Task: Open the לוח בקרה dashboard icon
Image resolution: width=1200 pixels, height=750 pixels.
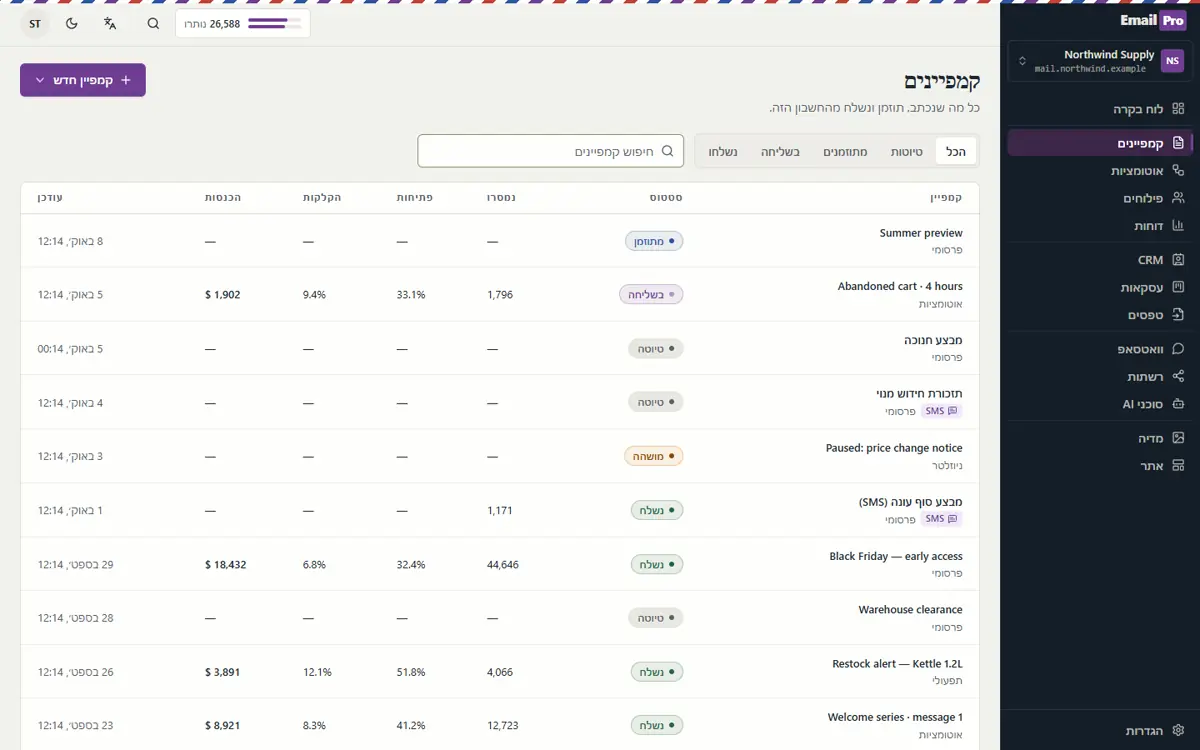Action: [1178, 109]
